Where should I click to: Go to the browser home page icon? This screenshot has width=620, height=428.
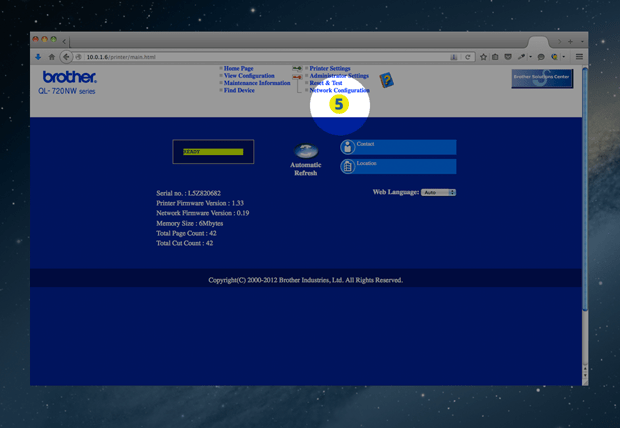tap(51, 57)
